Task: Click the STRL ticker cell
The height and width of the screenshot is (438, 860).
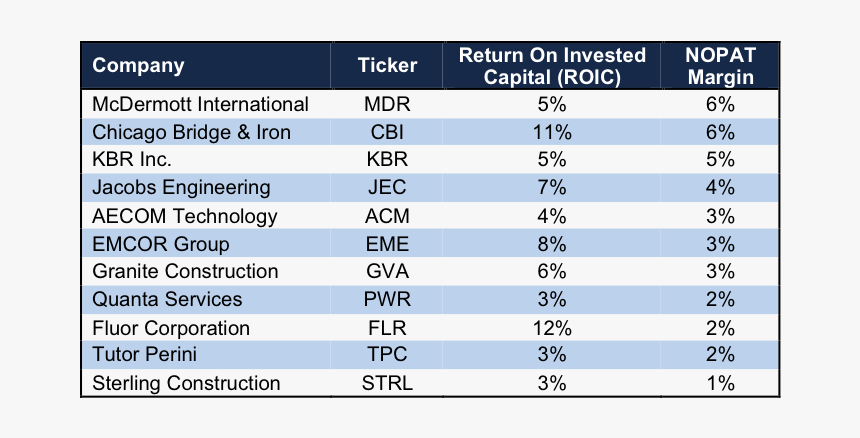Action: [387, 384]
